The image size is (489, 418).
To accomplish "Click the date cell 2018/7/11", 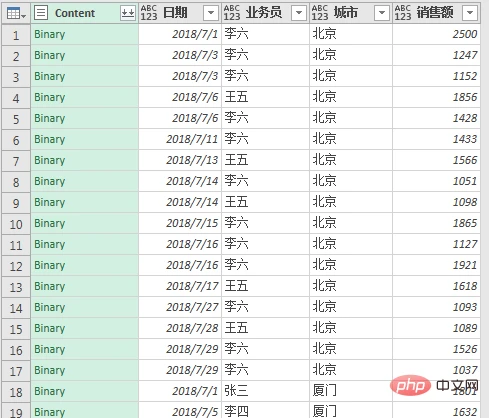I will tap(180, 139).
